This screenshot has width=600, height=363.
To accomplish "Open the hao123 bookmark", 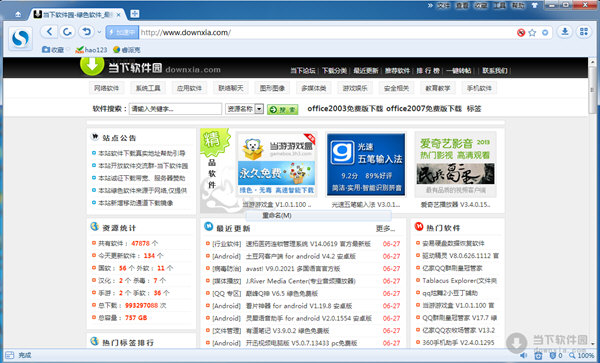I will tap(91, 50).
